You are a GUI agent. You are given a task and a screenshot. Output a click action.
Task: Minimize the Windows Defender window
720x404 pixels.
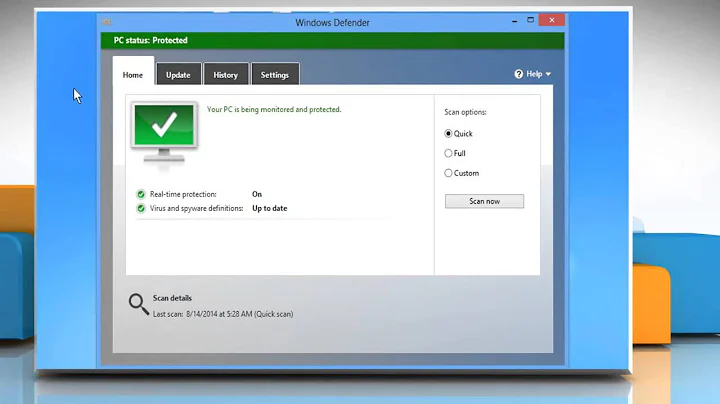tap(514, 21)
